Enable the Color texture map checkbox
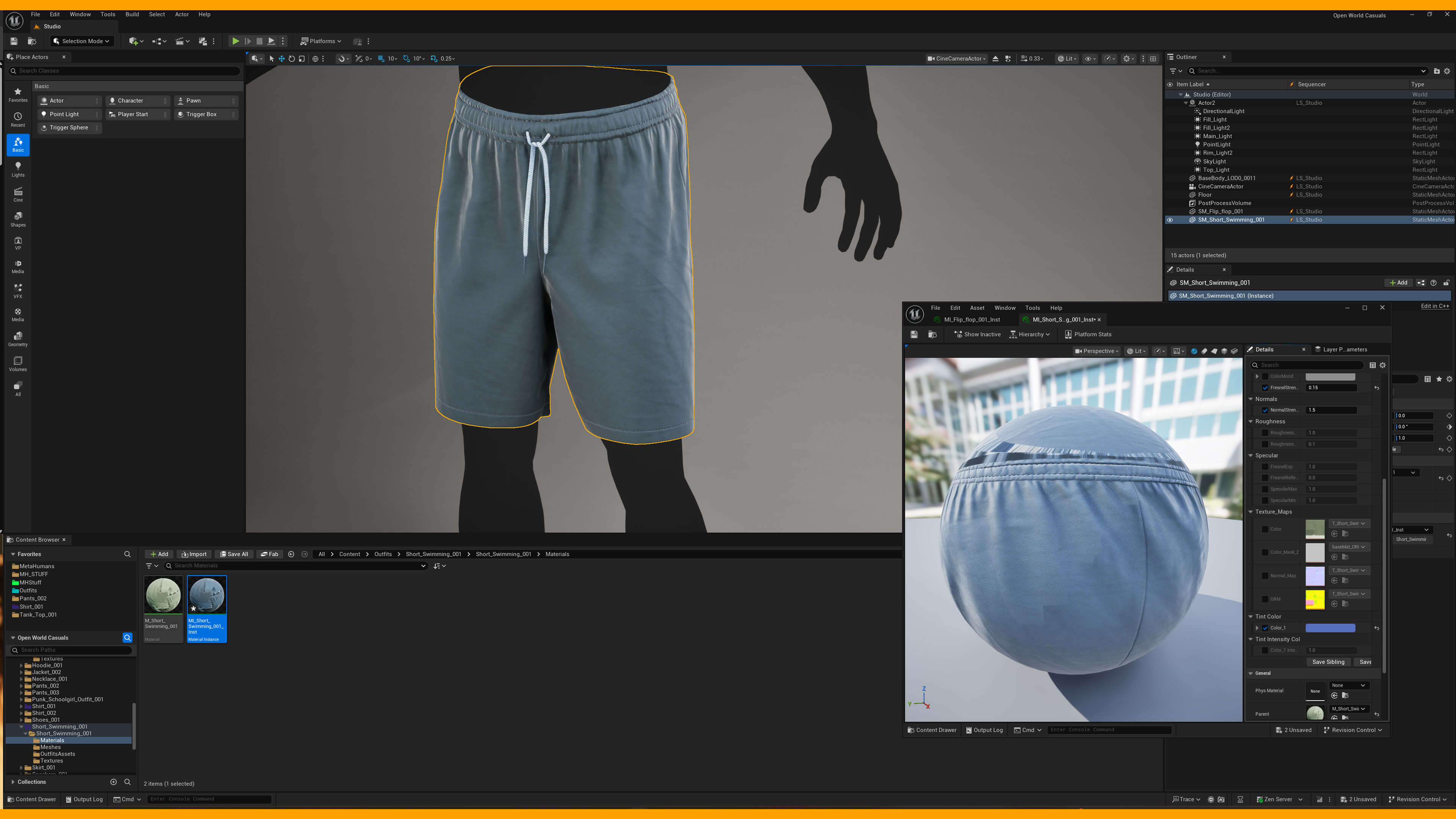 [x=1265, y=530]
